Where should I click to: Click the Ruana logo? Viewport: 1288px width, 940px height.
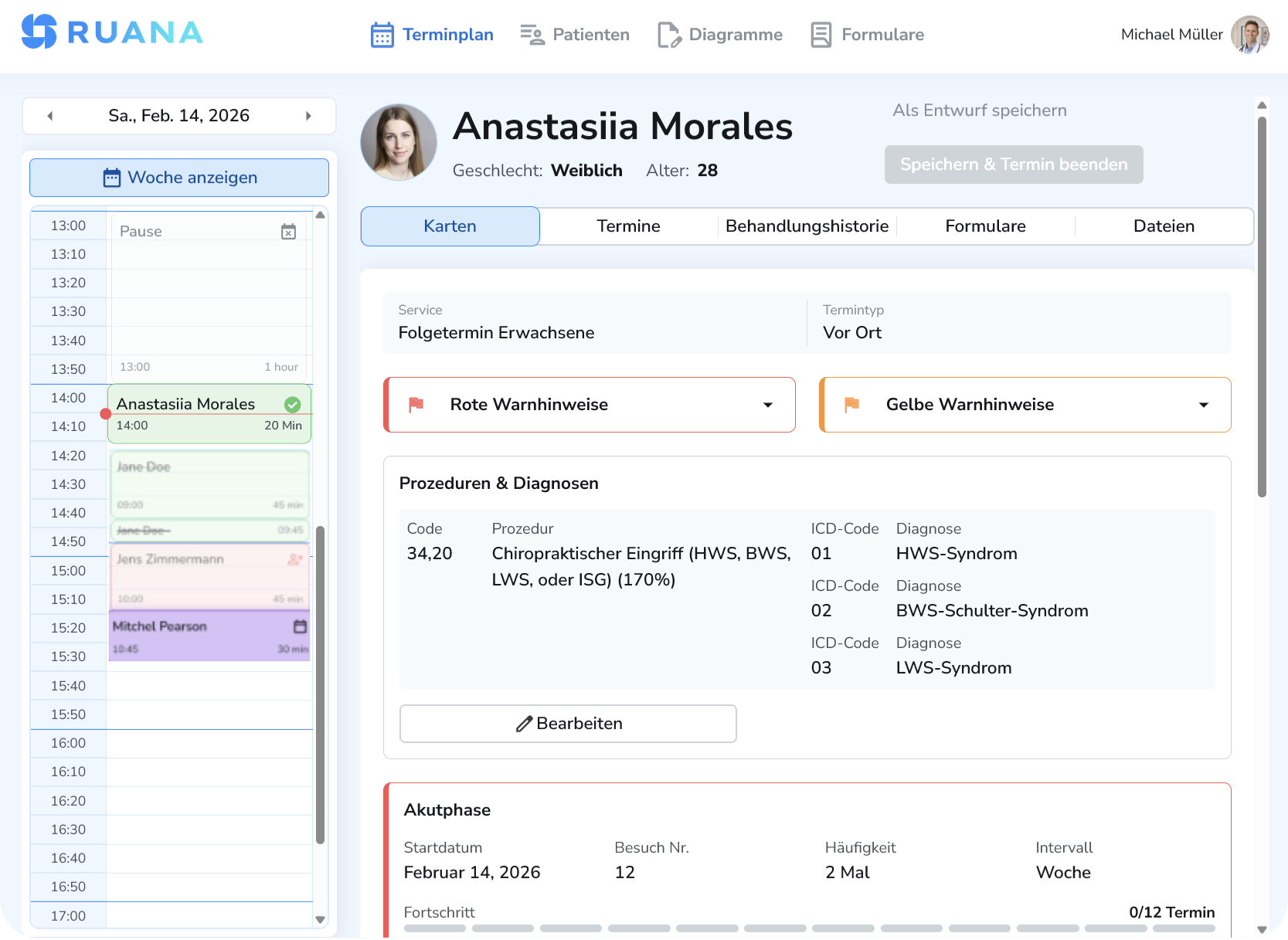[112, 32]
